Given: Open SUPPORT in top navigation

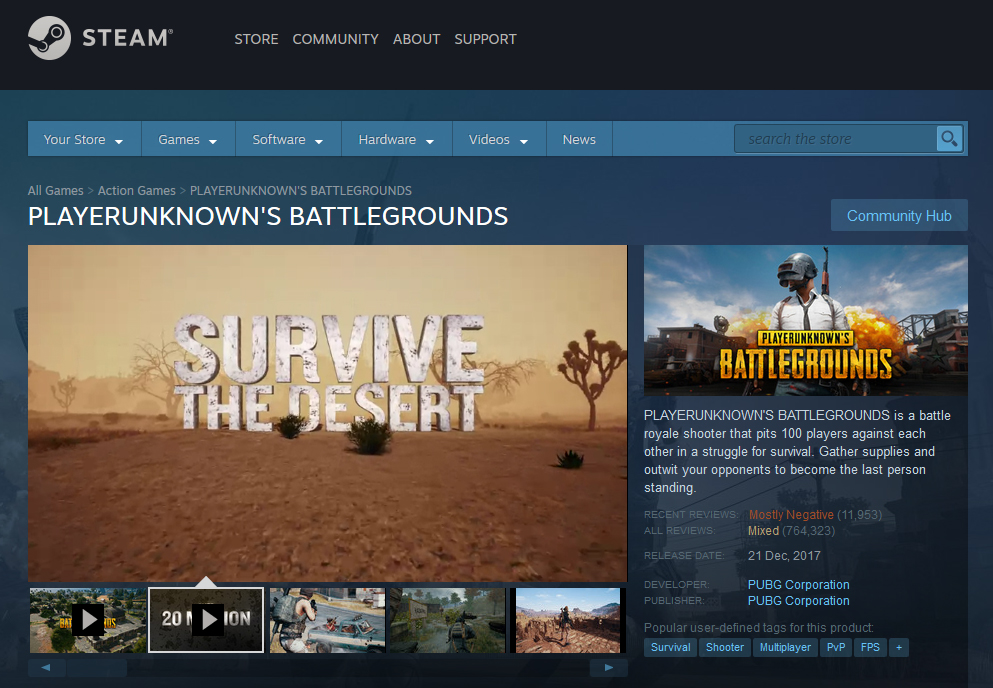Looking at the screenshot, I should point(485,39).
